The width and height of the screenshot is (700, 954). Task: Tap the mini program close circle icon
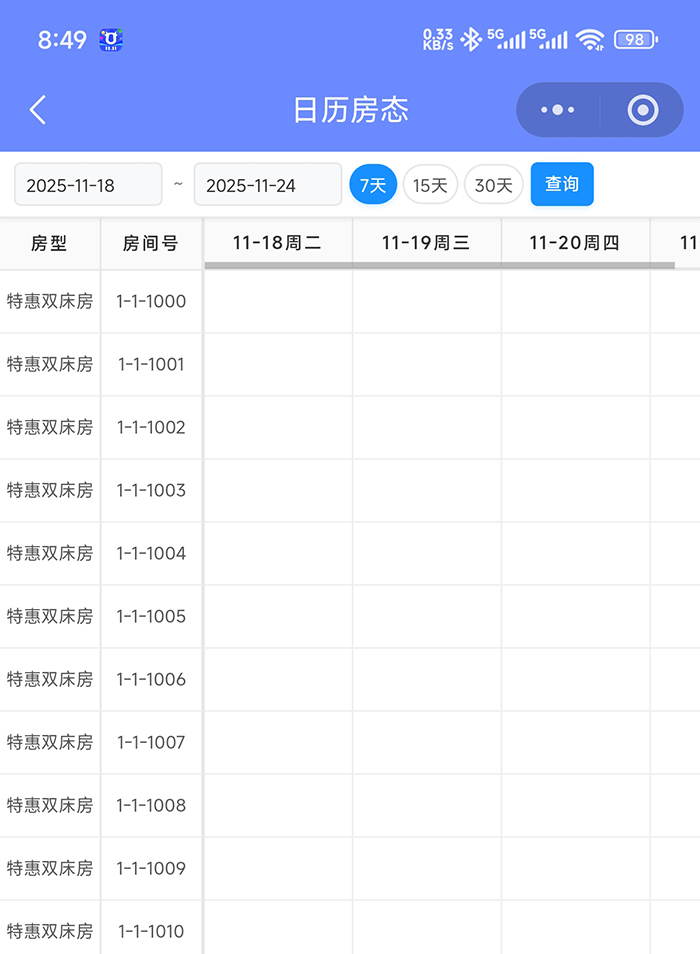pos(643,110)
